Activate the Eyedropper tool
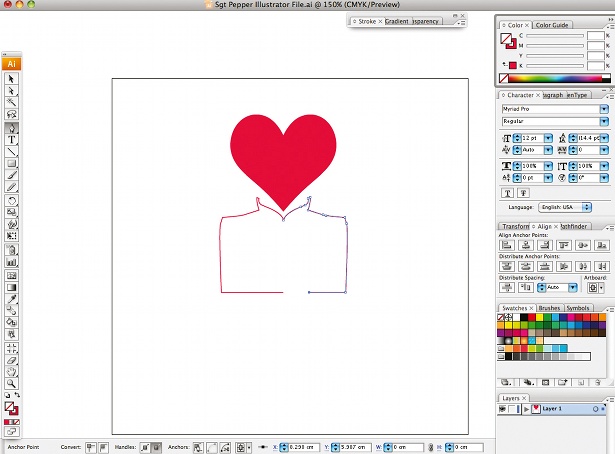 11,299
